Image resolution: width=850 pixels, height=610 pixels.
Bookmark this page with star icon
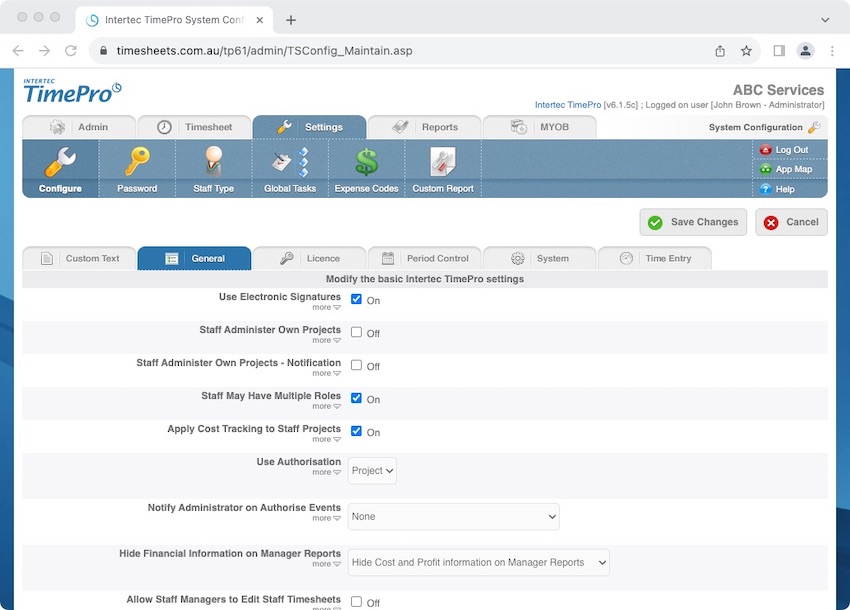(x=746, y=51)
